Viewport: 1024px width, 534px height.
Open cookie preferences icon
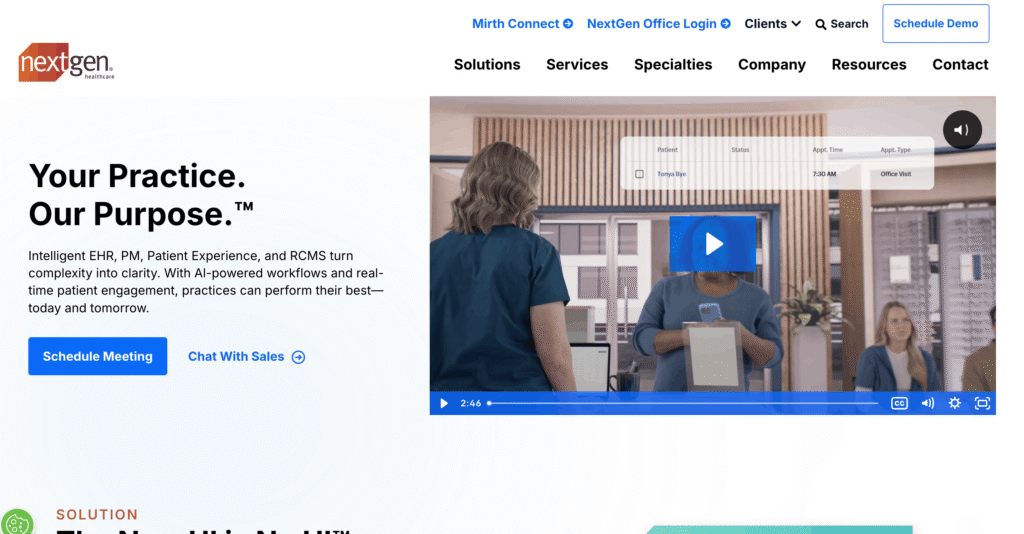coord(17,524)
